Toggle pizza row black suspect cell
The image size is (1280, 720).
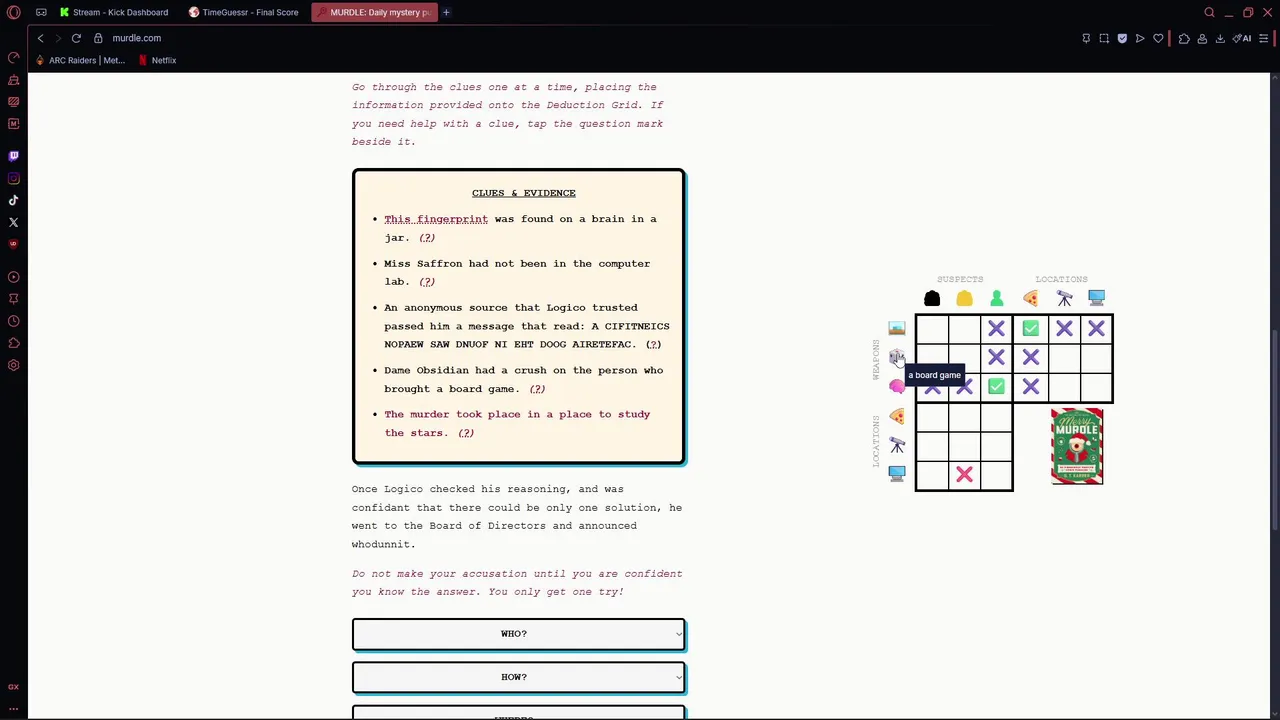pos(932,417)
